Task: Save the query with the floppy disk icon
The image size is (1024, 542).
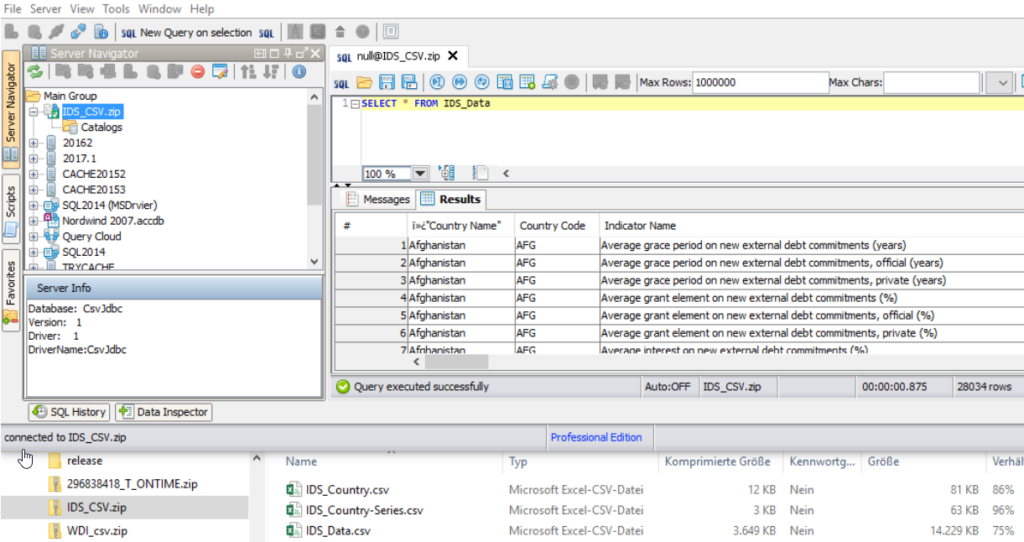Action: (x=387, y=82)
